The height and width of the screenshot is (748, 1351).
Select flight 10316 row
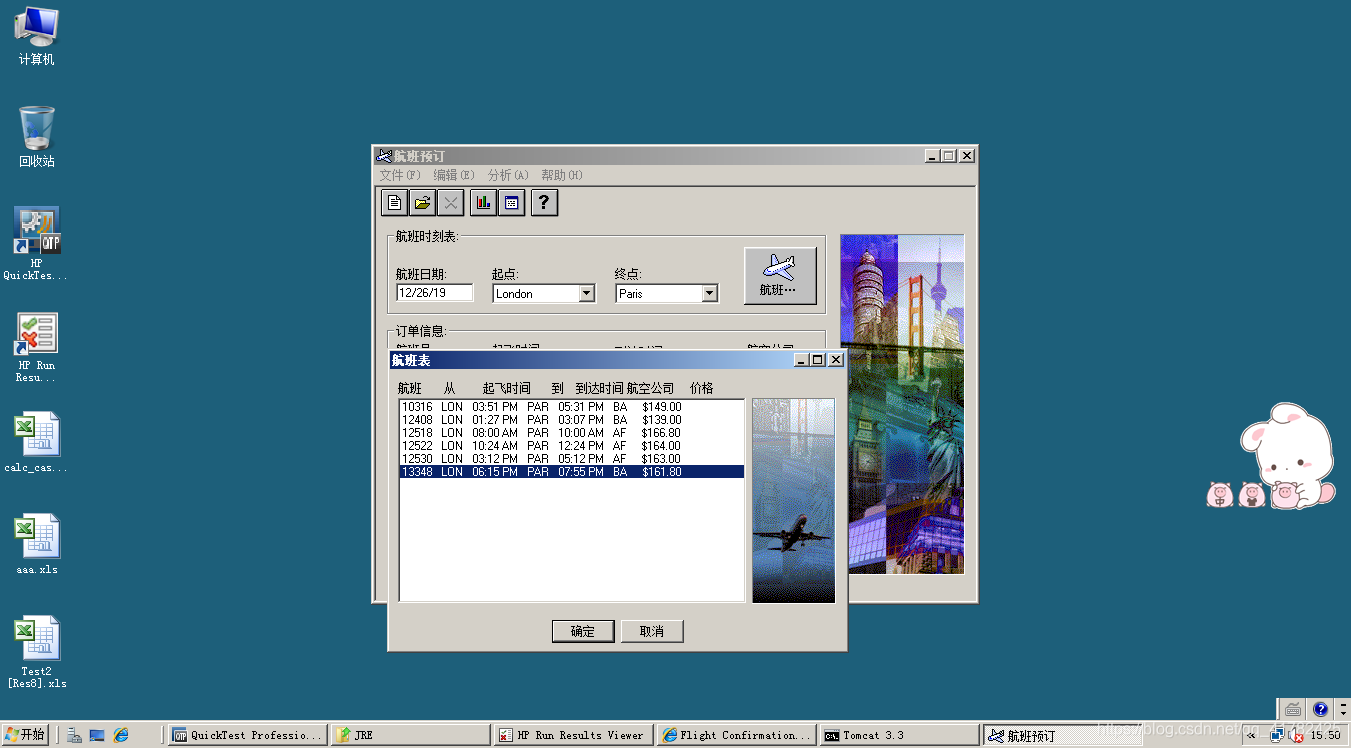(571, 407)
